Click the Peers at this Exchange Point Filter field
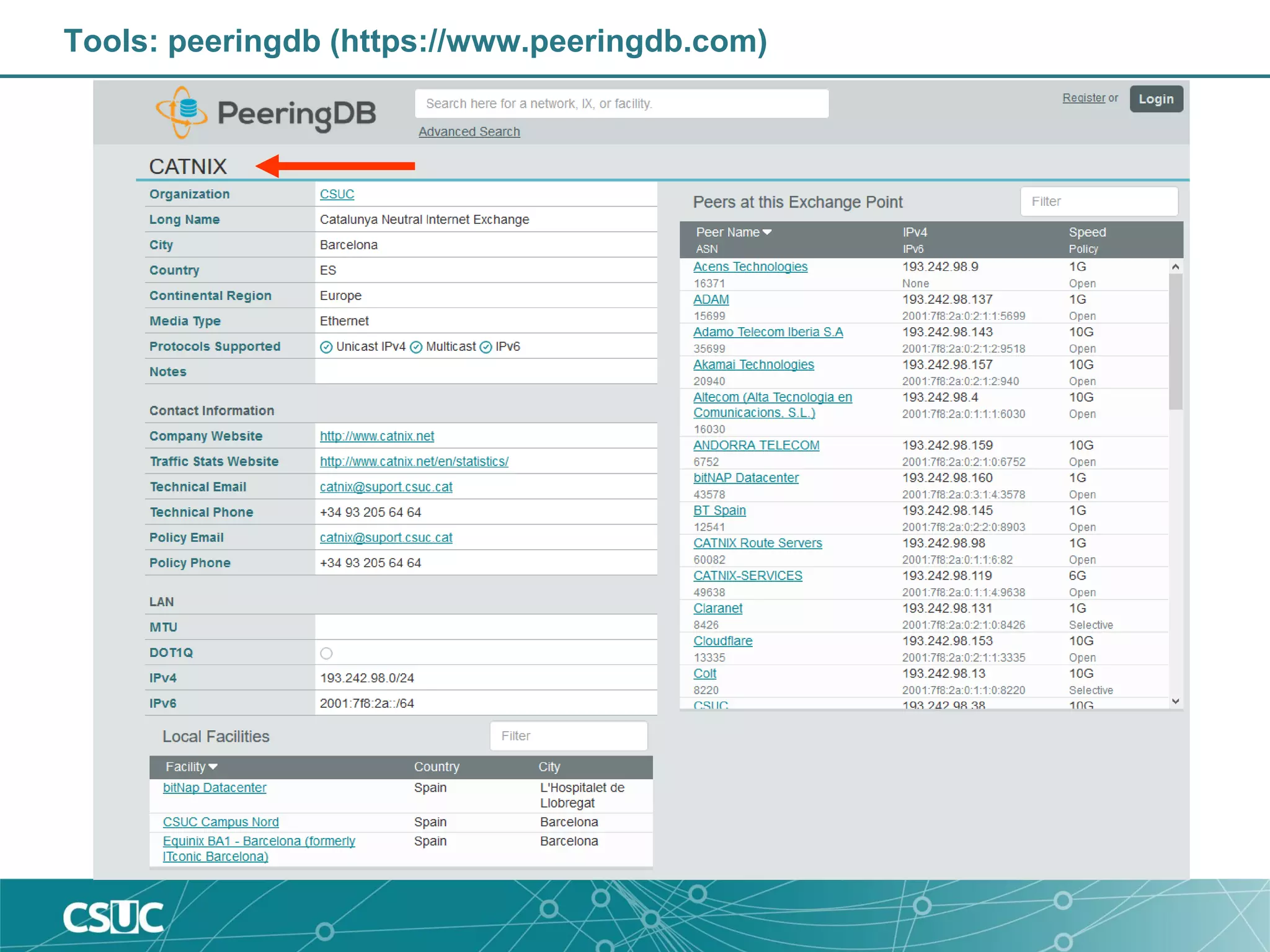The width and height of the screenshot is (1270, 952). (x=1099, y=201)
